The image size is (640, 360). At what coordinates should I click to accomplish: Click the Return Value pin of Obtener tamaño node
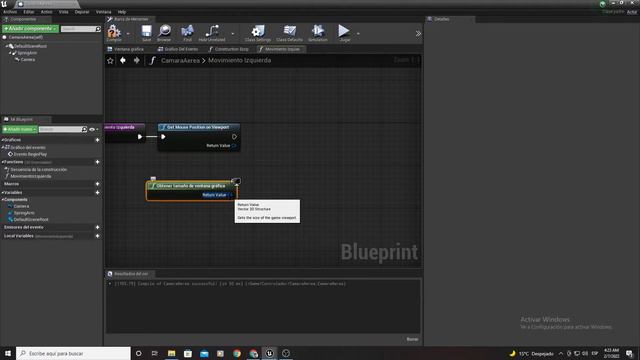pos(231,195)
